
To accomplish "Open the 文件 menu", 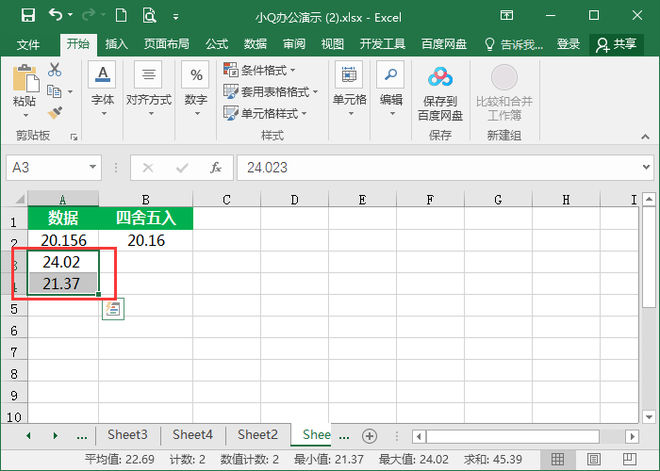I will 28,44.
